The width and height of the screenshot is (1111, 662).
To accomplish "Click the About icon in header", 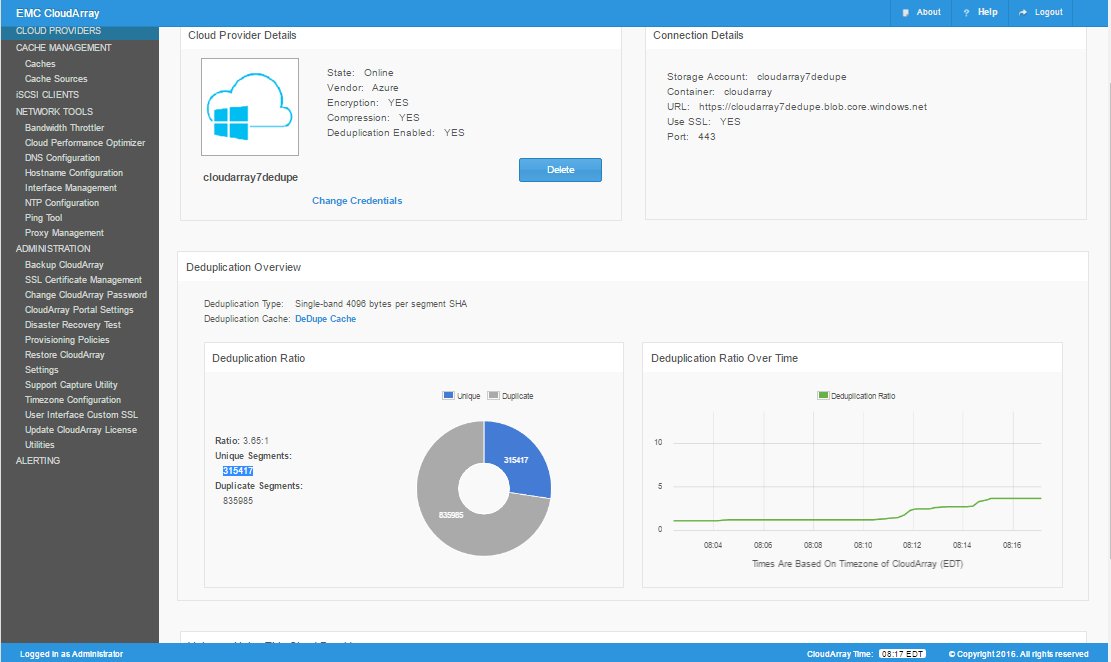I will coord(906,13).
